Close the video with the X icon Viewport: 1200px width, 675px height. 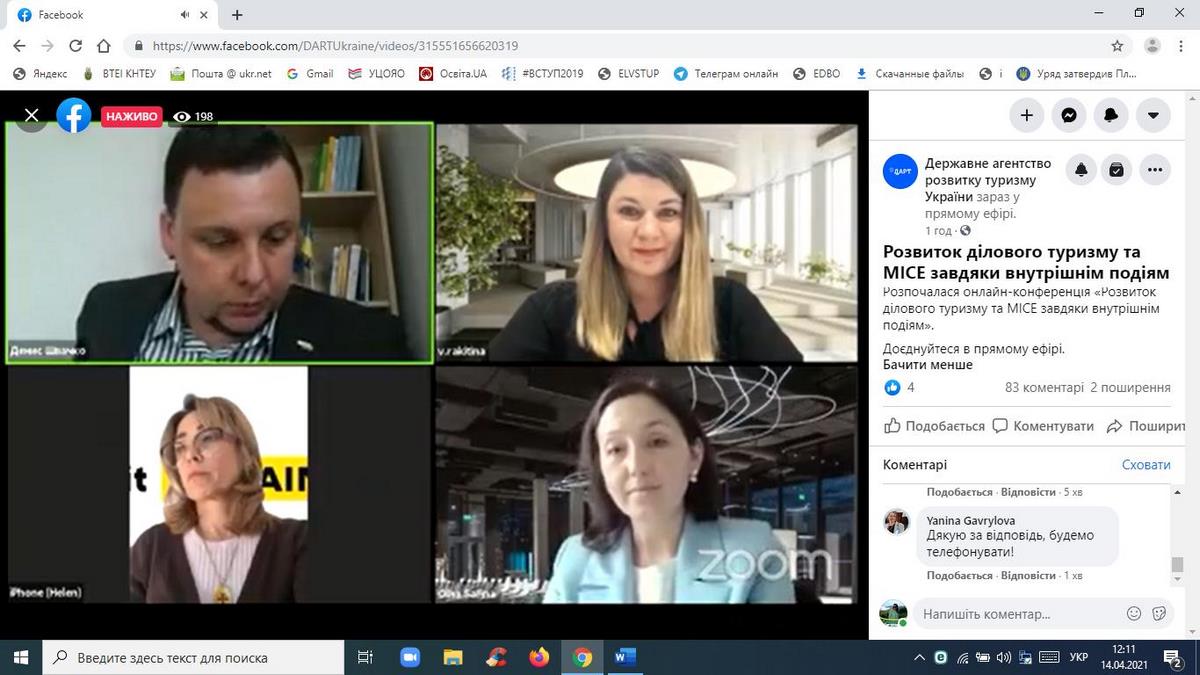click(x=32, y=115)
